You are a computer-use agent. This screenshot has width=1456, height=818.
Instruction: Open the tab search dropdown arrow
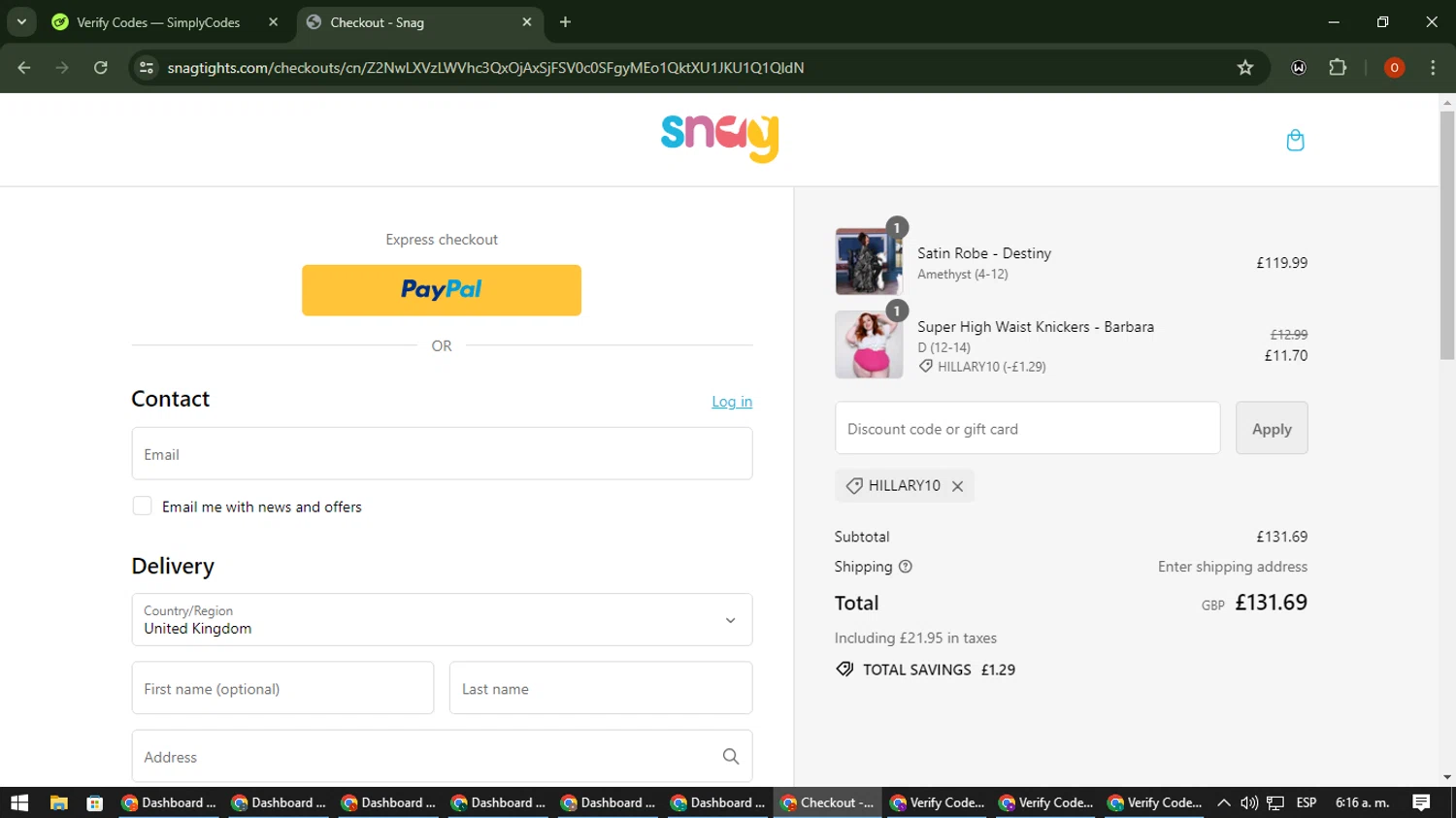coord(21,21)
